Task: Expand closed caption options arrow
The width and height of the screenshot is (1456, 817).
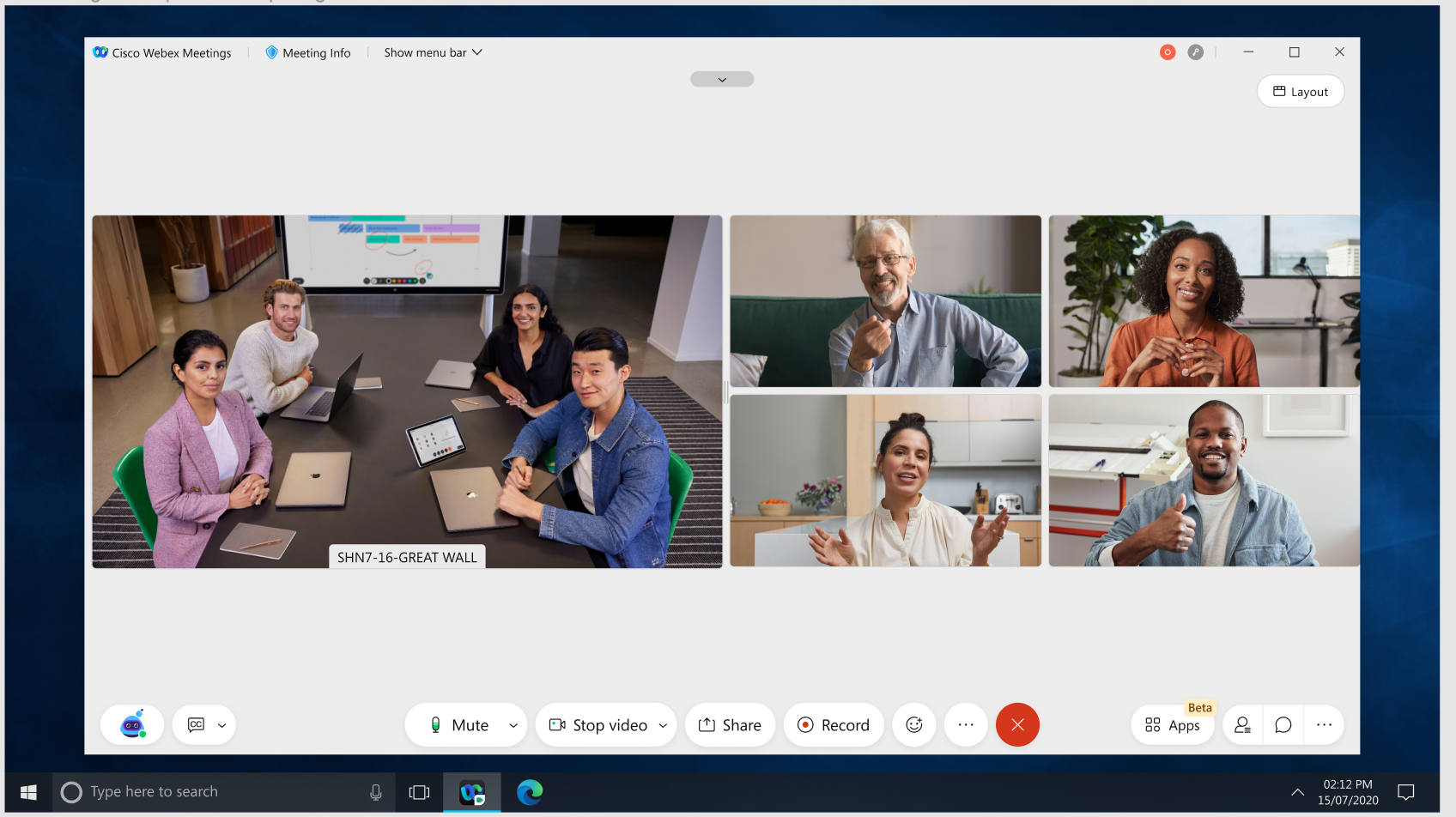Action: (222, 725)
